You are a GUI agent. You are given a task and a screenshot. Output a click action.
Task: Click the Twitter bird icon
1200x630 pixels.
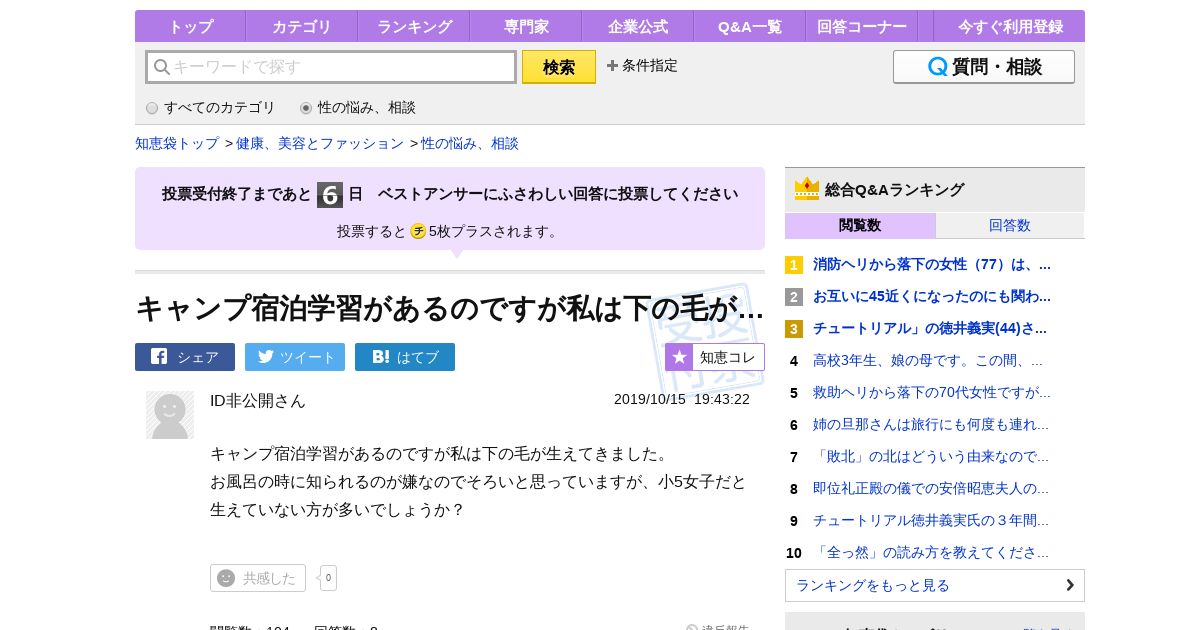click(266, 357)
